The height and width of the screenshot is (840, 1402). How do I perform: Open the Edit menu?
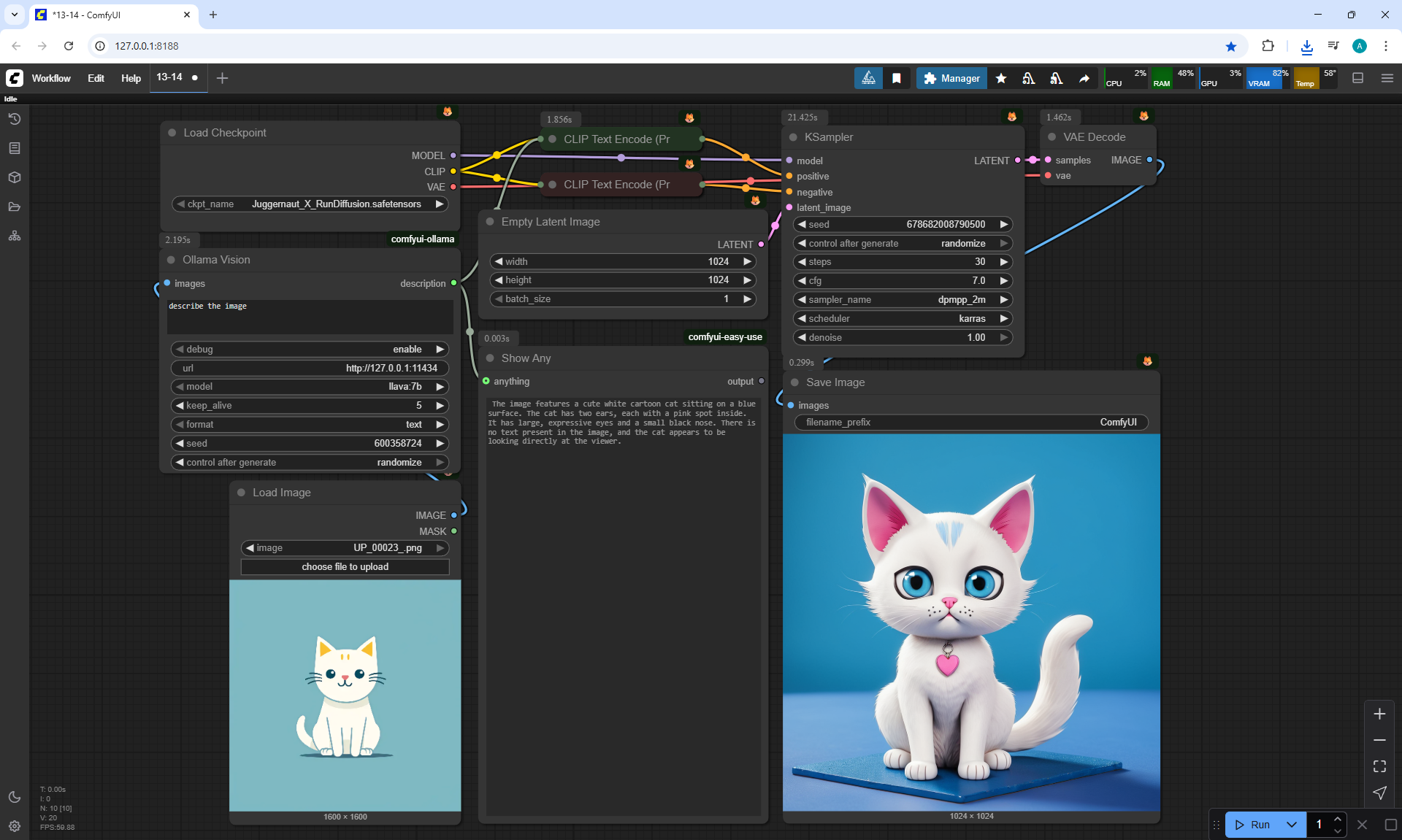[x=96, y=78]
